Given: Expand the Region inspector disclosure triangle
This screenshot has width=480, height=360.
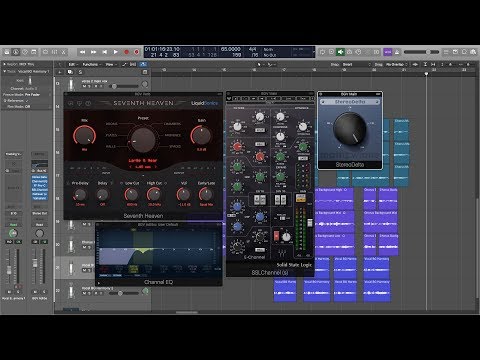Looking at the screenshot, I should 4,64.
